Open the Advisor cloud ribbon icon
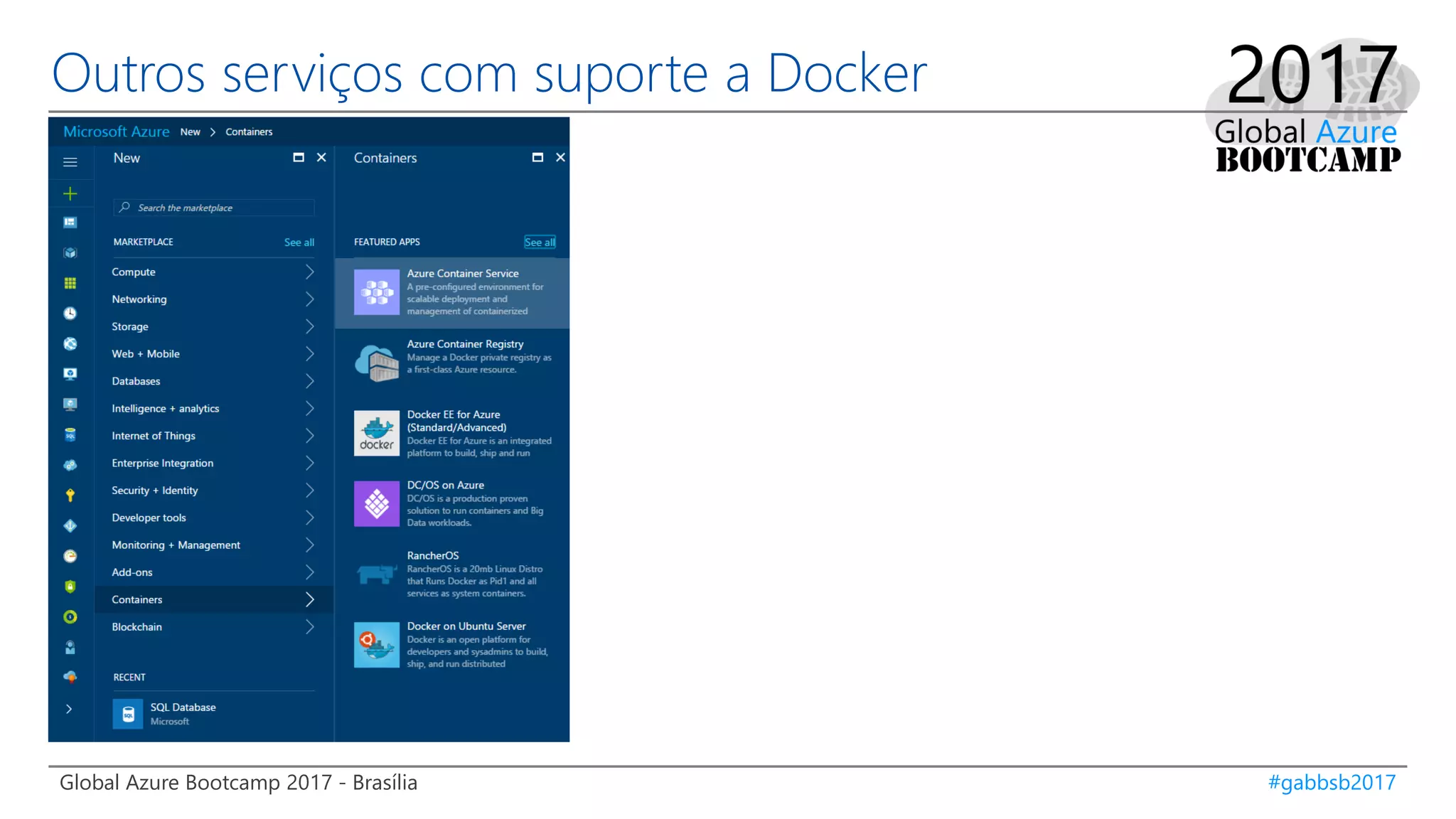1456x819 pixels. pos(70,677)
